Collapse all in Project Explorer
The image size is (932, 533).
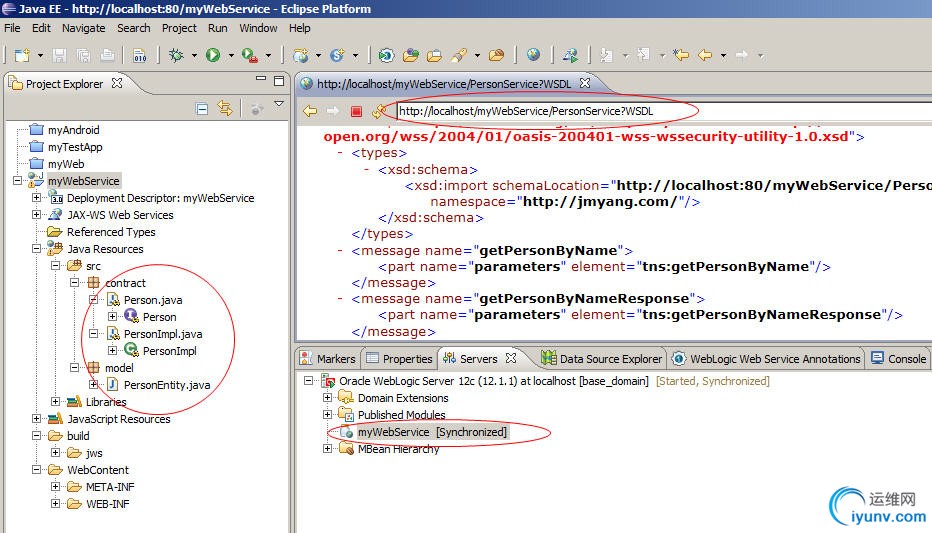click(x=201, y=109)
